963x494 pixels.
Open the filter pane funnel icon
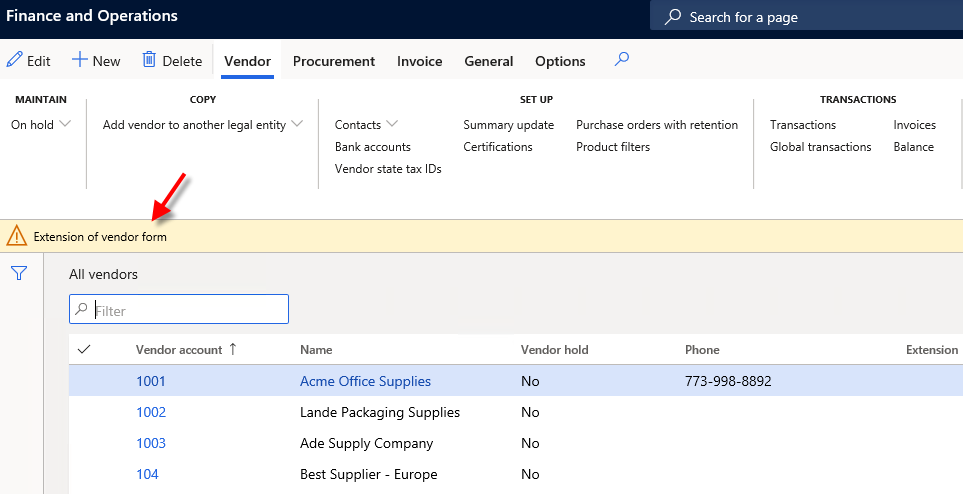pyautogui.click(x=18, y=273)
